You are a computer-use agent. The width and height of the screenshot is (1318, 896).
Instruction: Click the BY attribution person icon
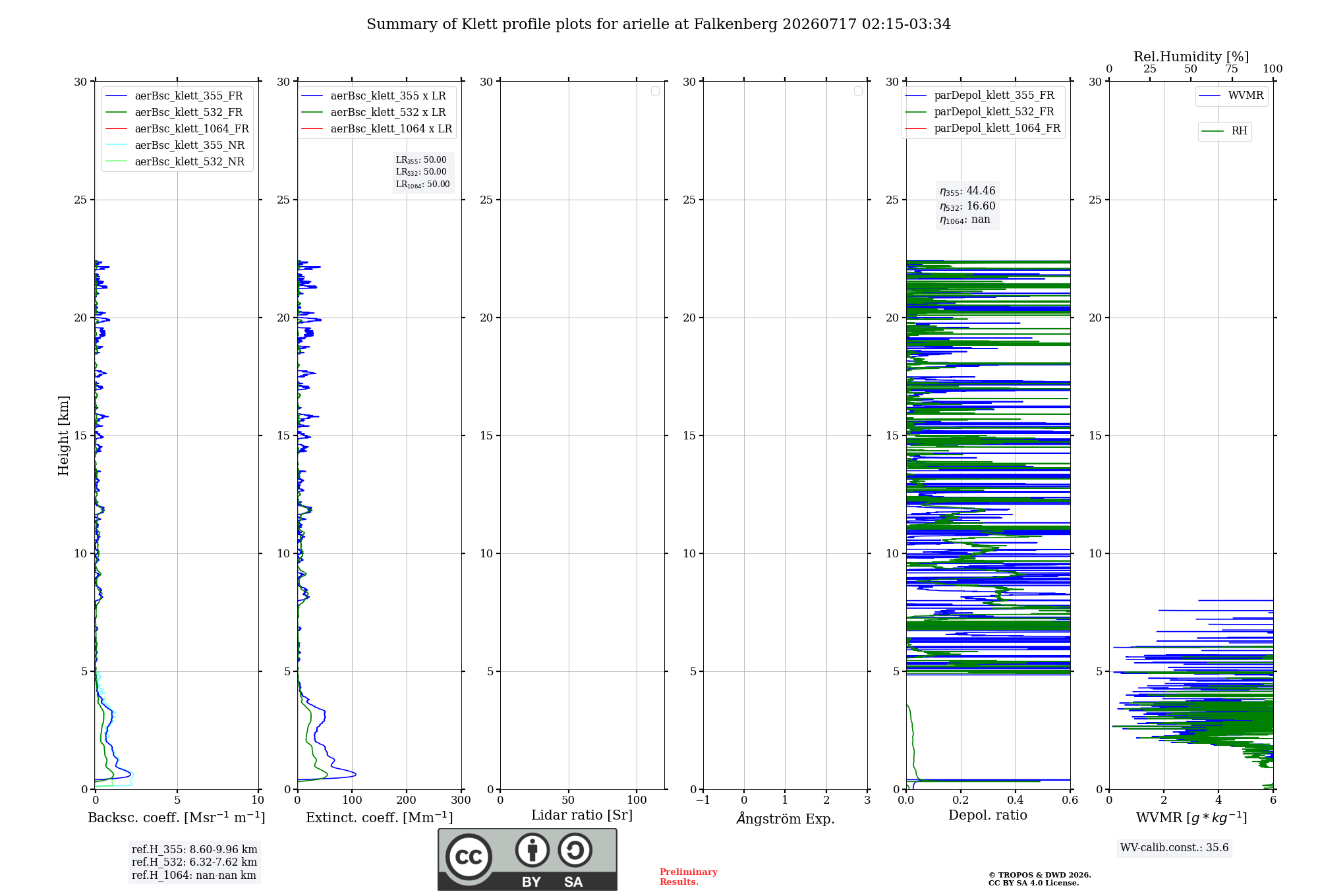pyautogui.click(x=532, y=850)
